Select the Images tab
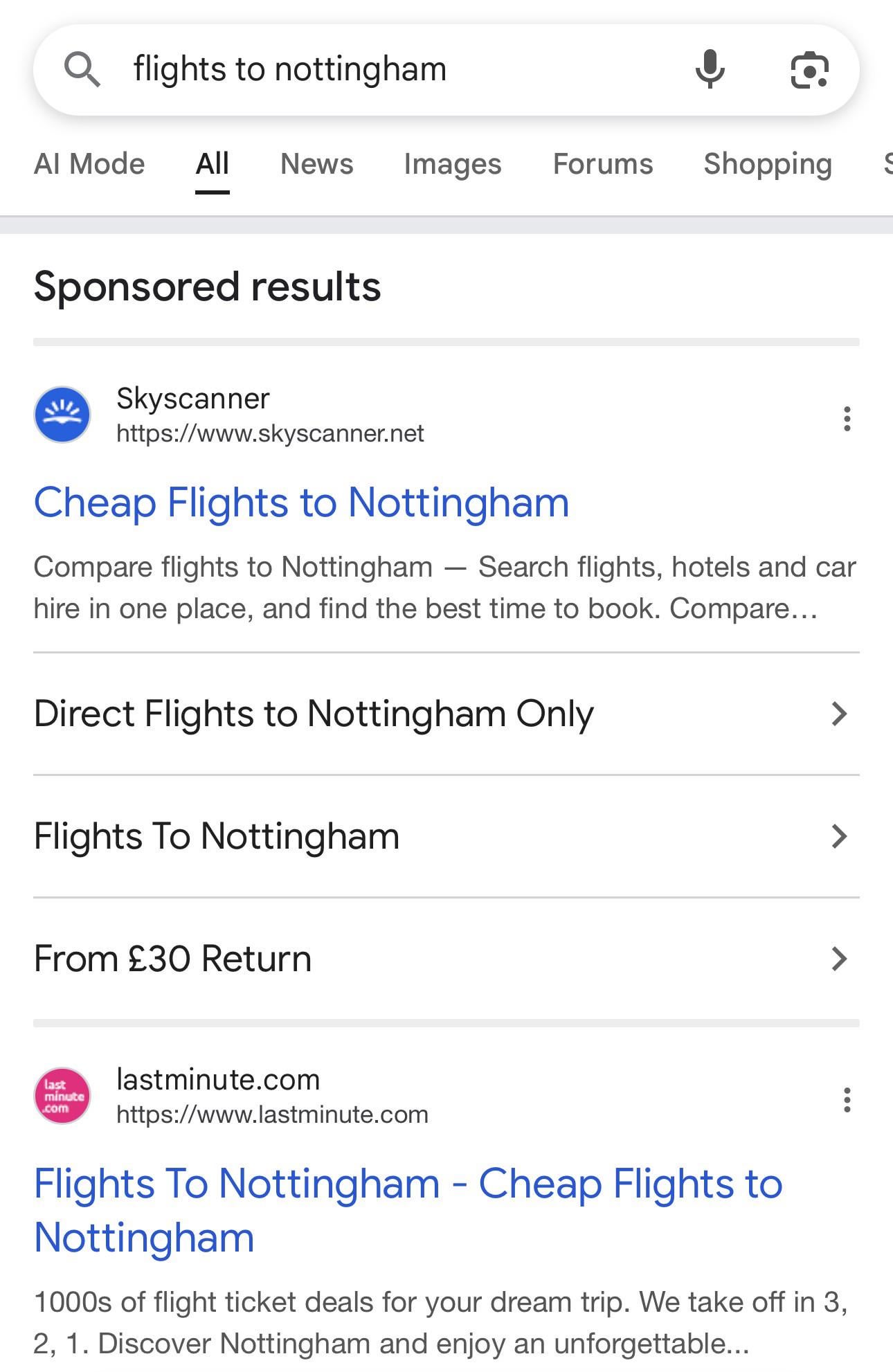The height and width of the screenshot is (1372, 893). [453, 164]
